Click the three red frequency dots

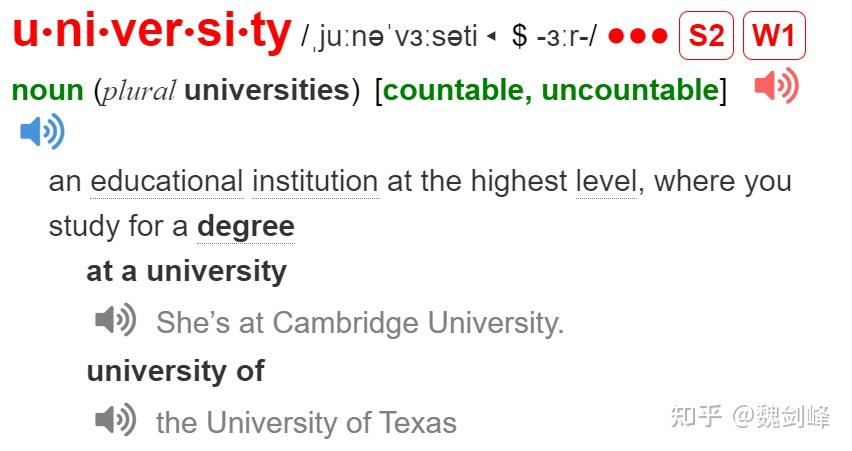coord(638,36)
